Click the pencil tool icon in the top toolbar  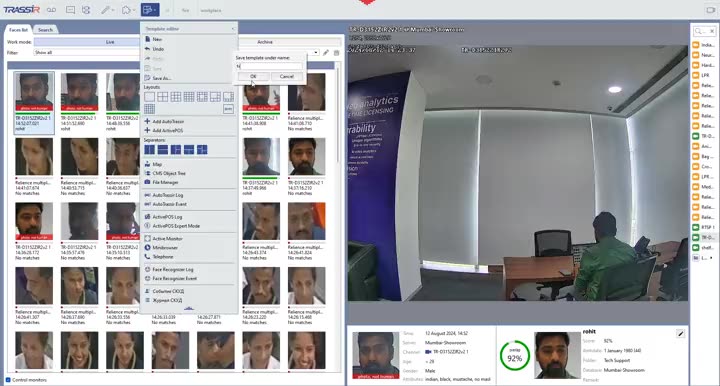click(107, 10)
